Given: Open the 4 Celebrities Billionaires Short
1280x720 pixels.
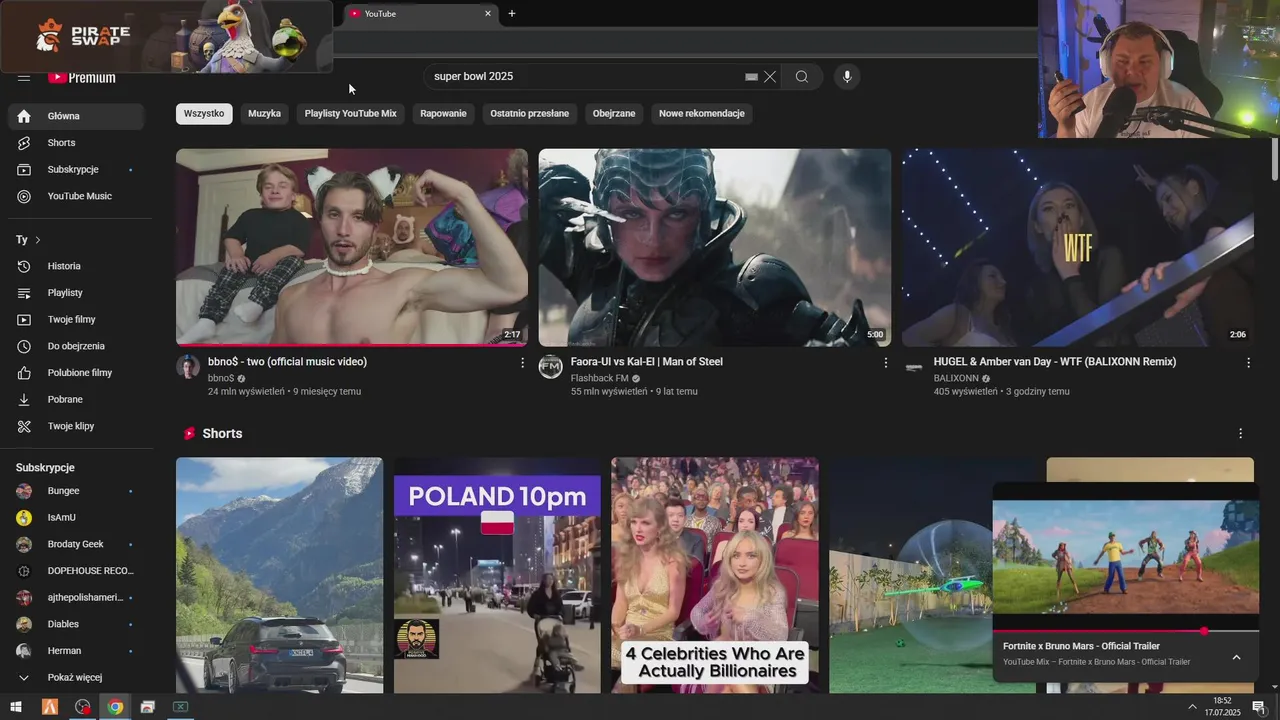Looking at the screenshot, I should 715,575.
